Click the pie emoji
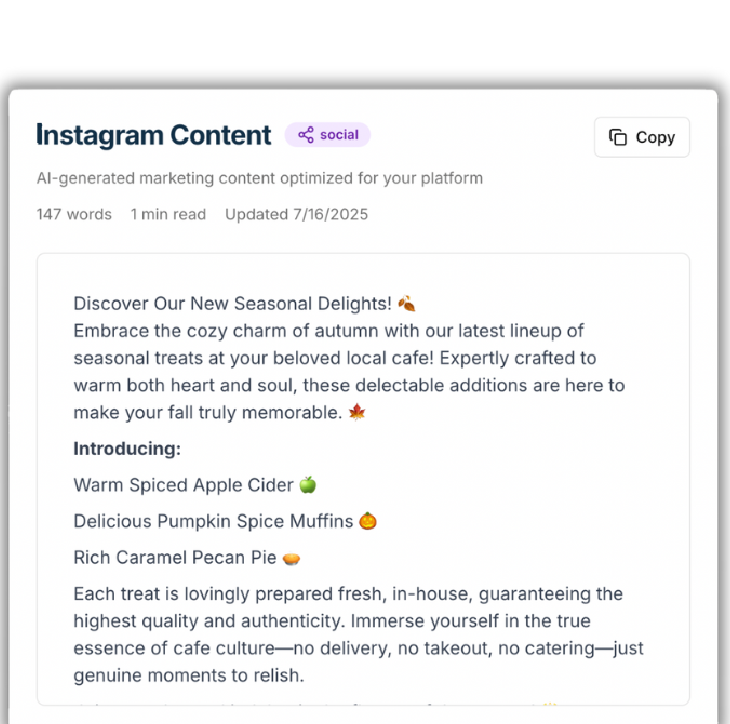The width and height of the screenshot is (730, 724). [x=292, y=558]
